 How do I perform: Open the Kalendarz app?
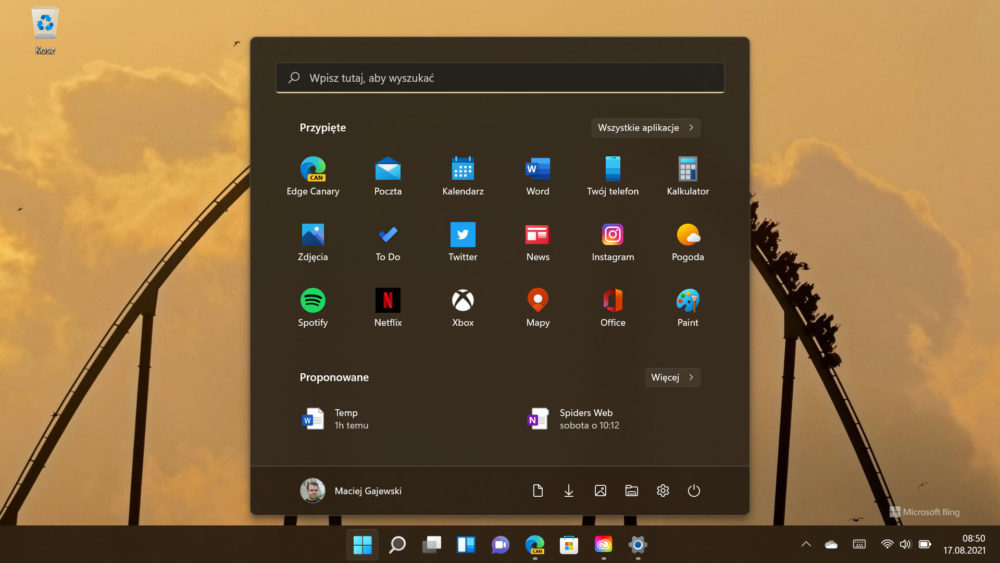[462, 176]
